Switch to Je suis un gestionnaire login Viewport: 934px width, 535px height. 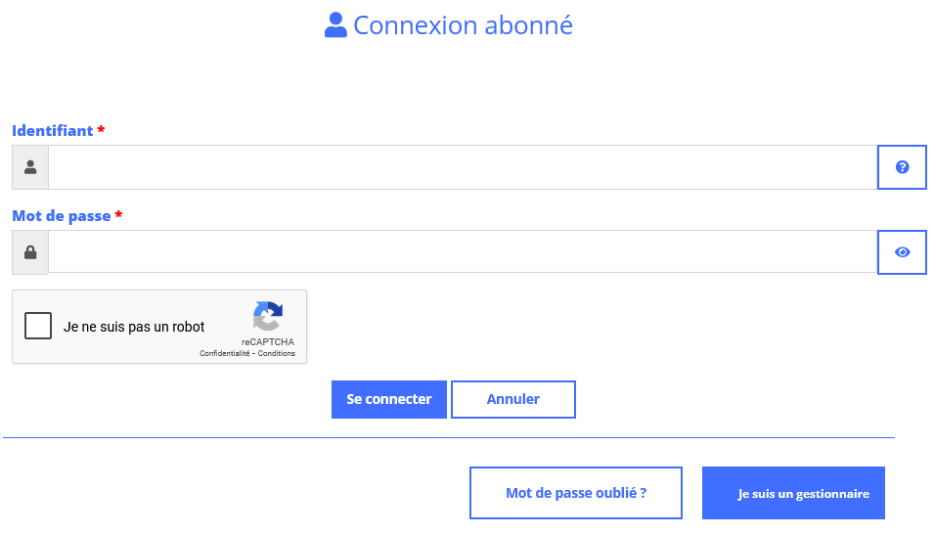coord(793,493)
